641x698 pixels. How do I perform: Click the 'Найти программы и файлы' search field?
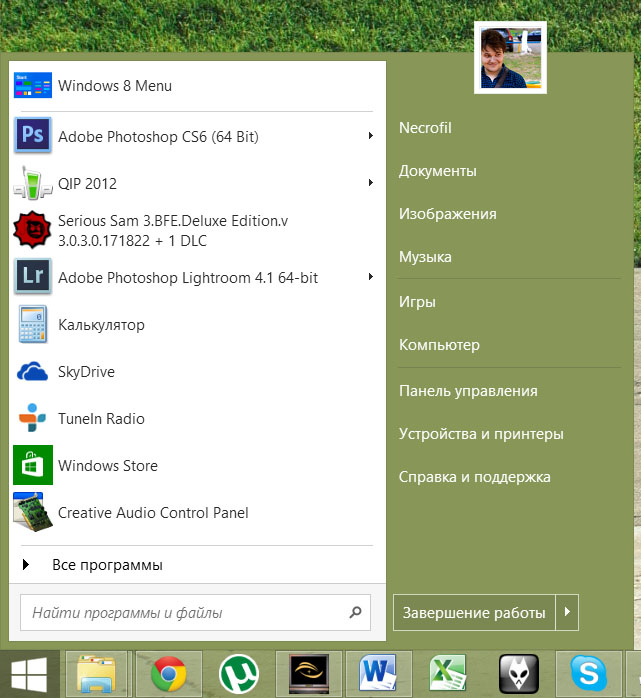(195, 613)
